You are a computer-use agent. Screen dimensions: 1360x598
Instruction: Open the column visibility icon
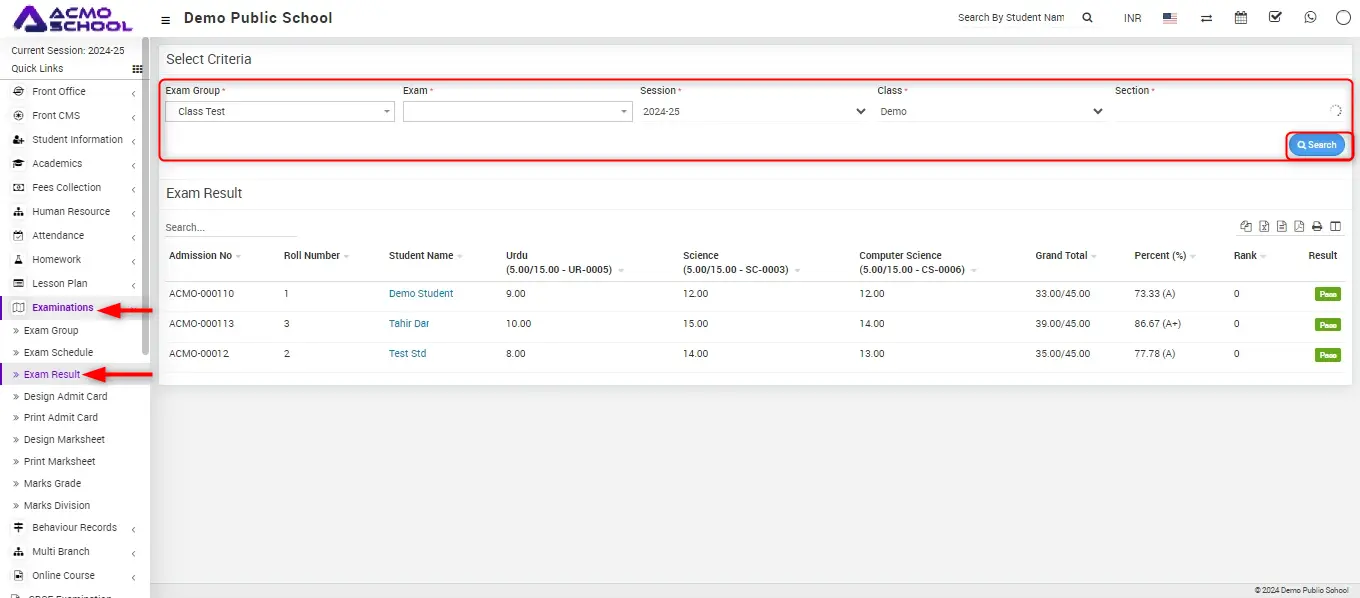[x=1335, y=226]
